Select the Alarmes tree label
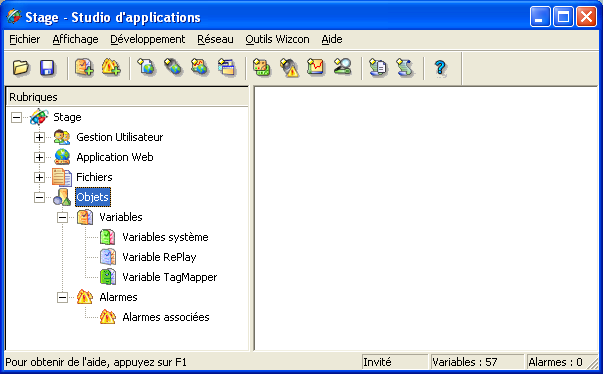This screenshot has width=603, height=374. [x=118, y=297]
